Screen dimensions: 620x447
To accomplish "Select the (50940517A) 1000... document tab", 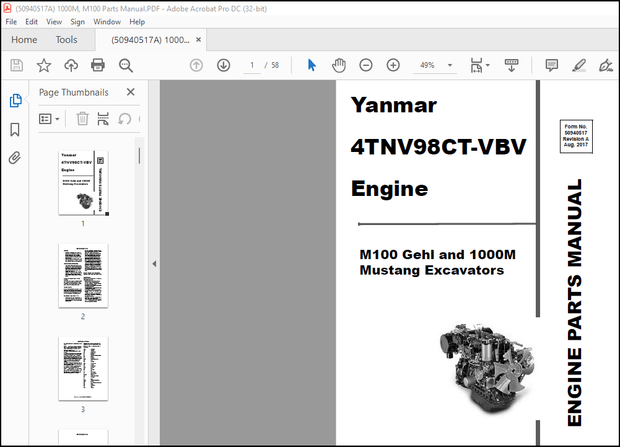I will [150, 40].
